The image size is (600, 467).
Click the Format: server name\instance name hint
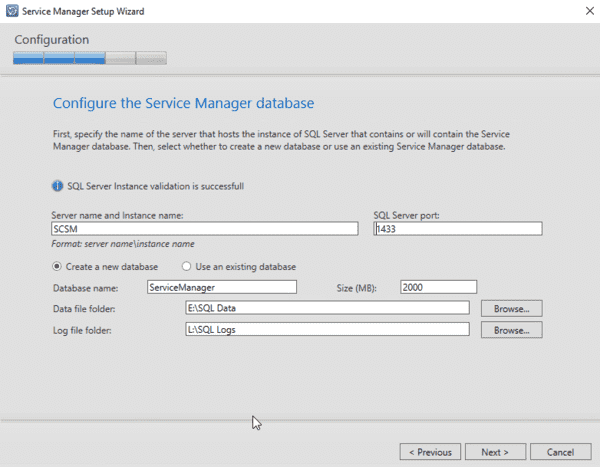123,244
